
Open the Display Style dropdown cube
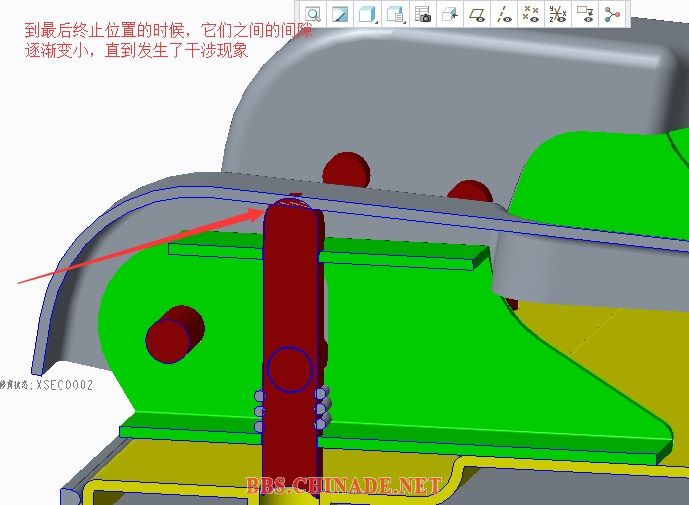click(x=368, y=14)
